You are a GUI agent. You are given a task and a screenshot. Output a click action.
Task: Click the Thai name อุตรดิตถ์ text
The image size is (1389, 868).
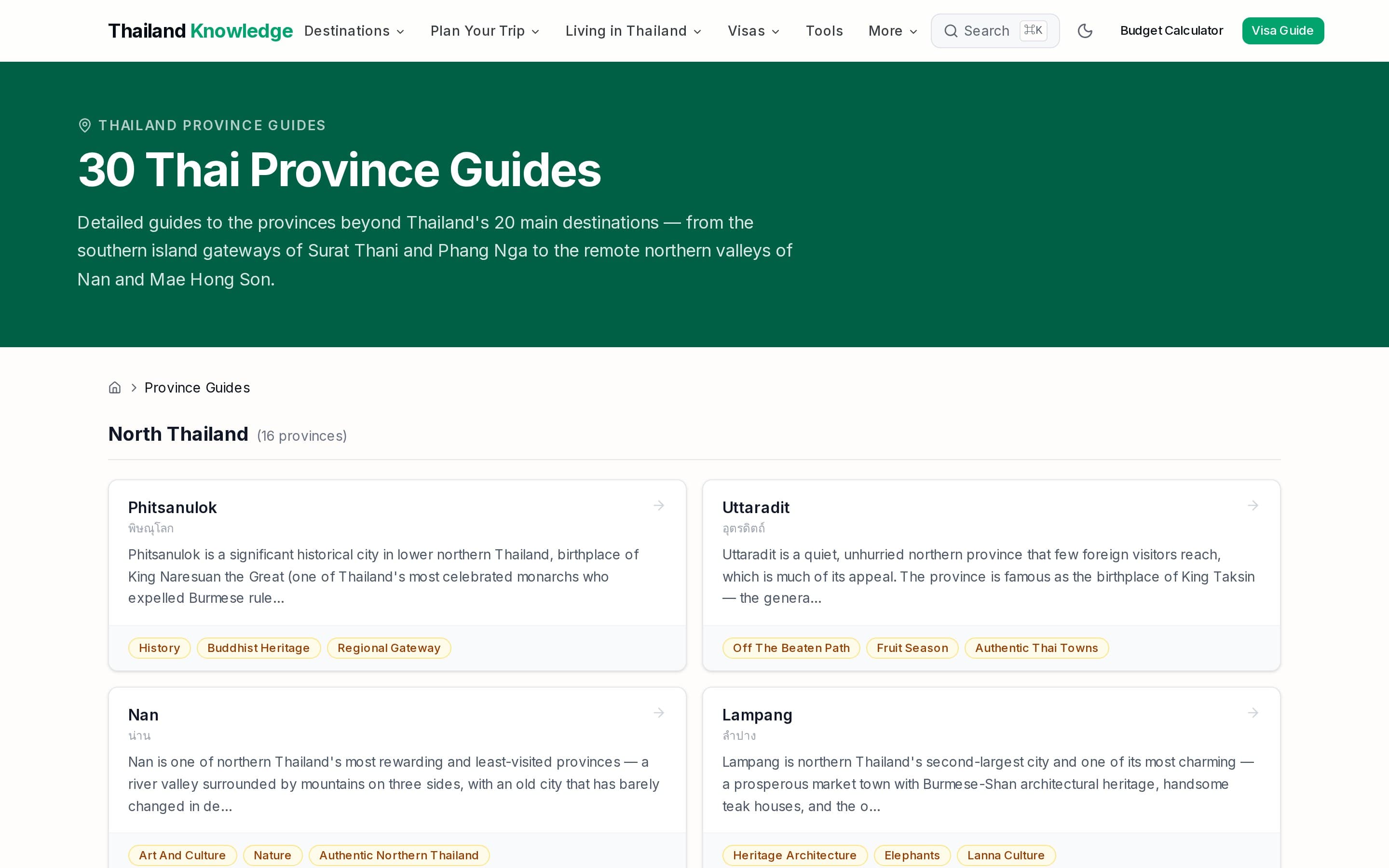(743, 528)
